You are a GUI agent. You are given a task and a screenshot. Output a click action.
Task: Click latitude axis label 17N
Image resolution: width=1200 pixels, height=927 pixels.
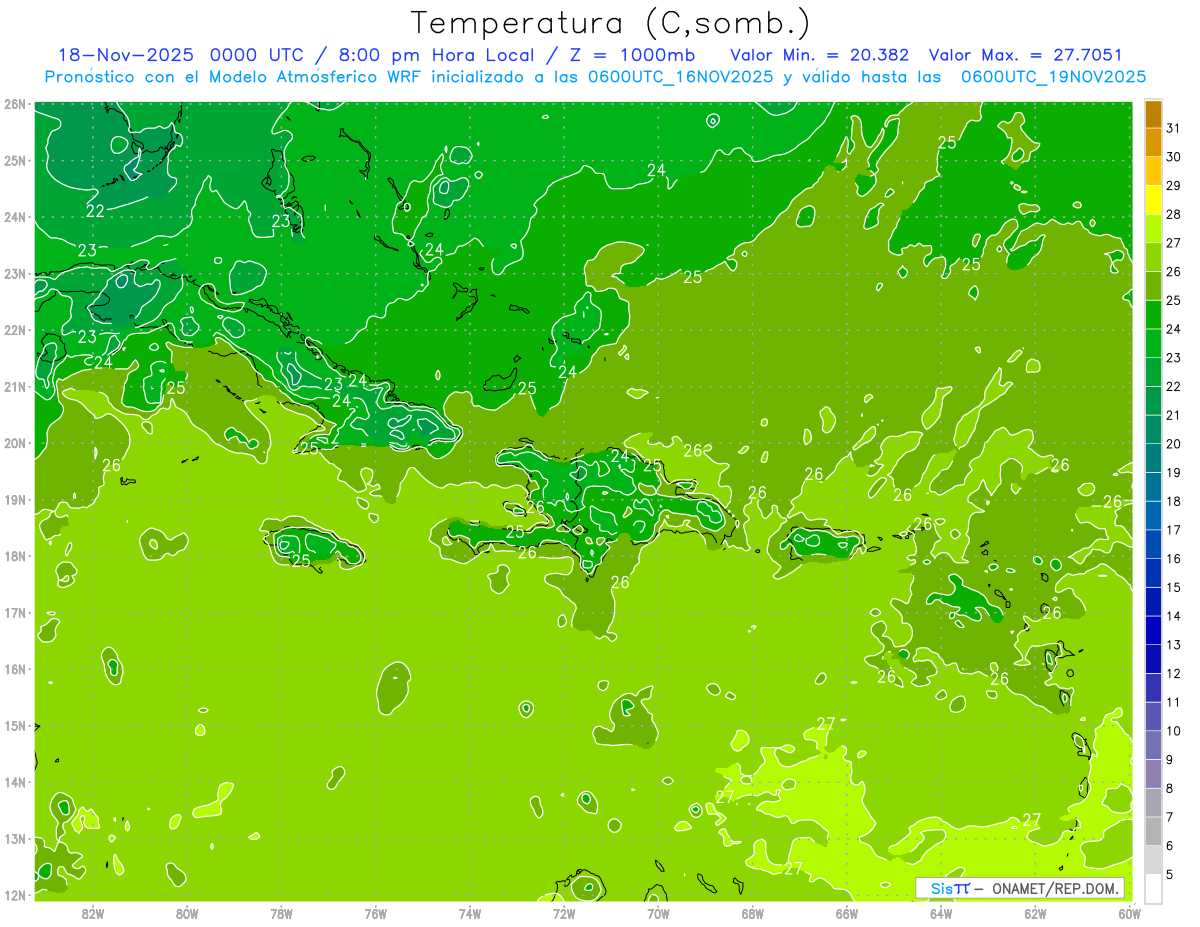pyautogui.click(x=14, y=613)
